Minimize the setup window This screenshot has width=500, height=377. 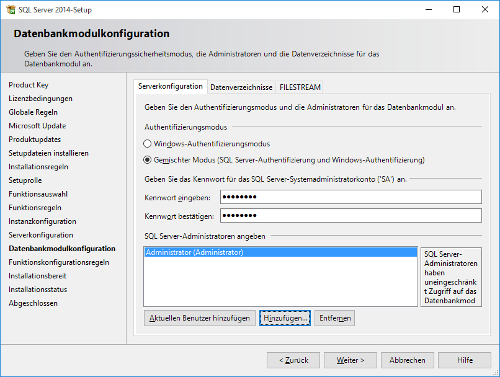click(x=429, y=10)
